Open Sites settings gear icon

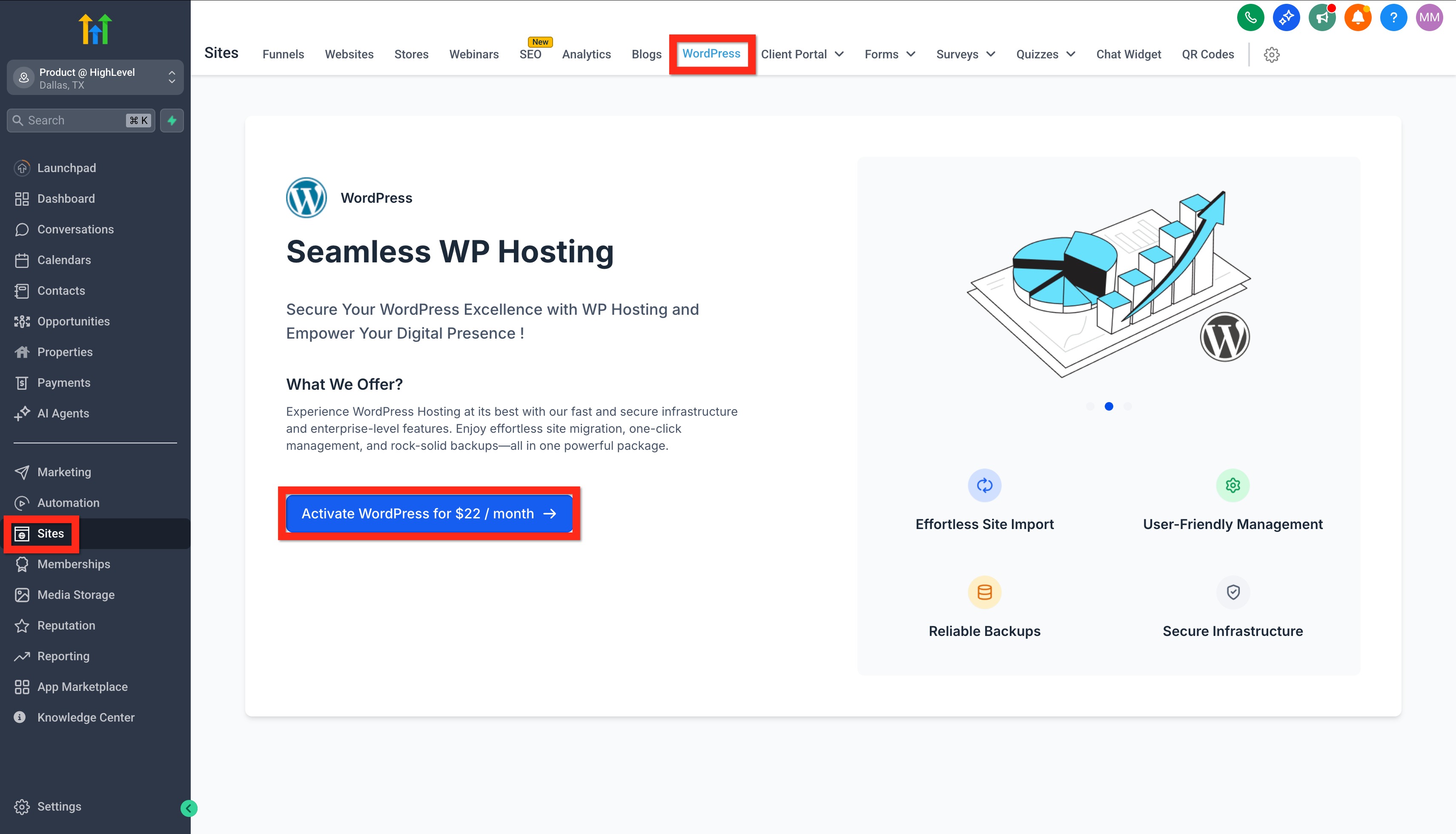point(1271,55)
